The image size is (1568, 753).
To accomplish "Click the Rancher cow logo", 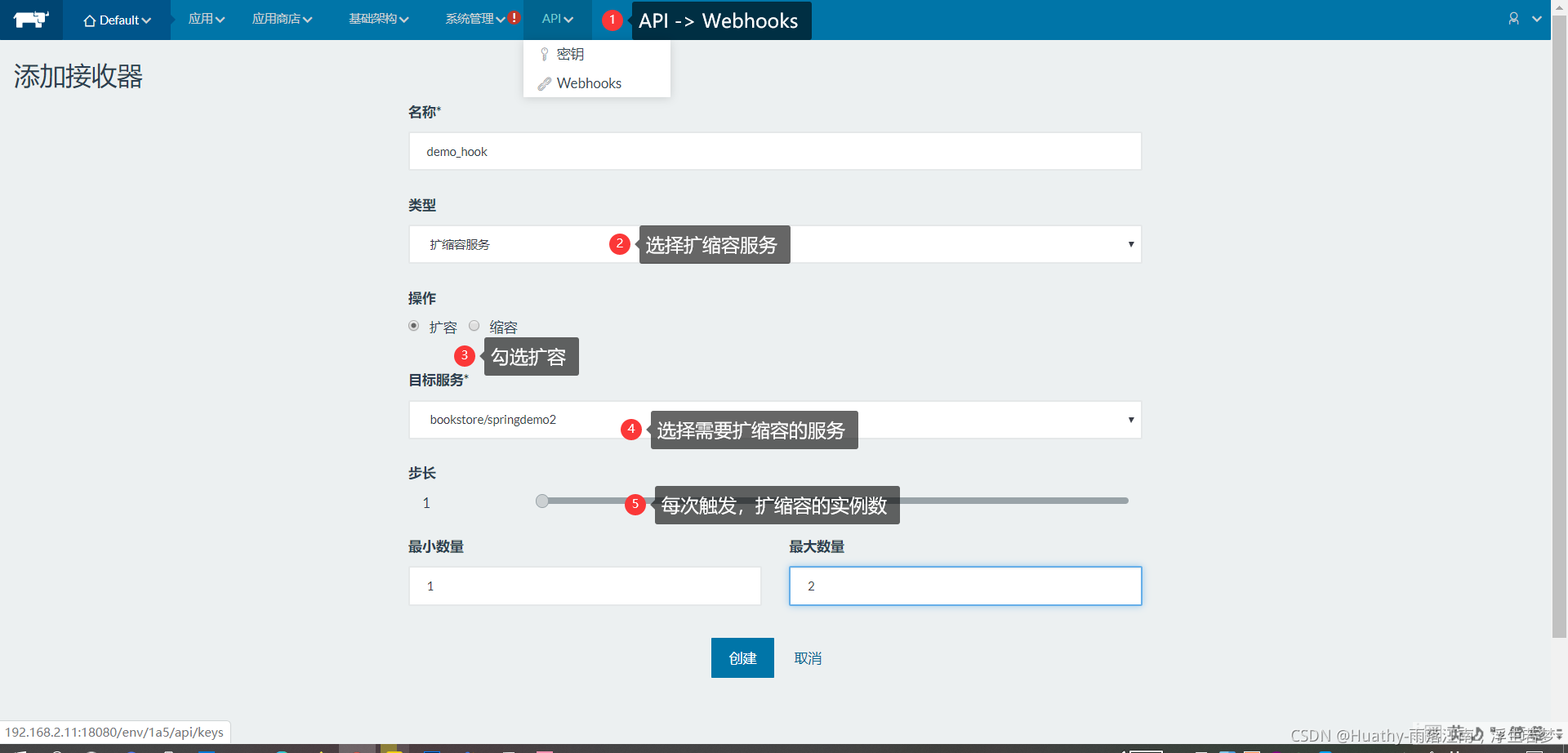I will [31, 20].
